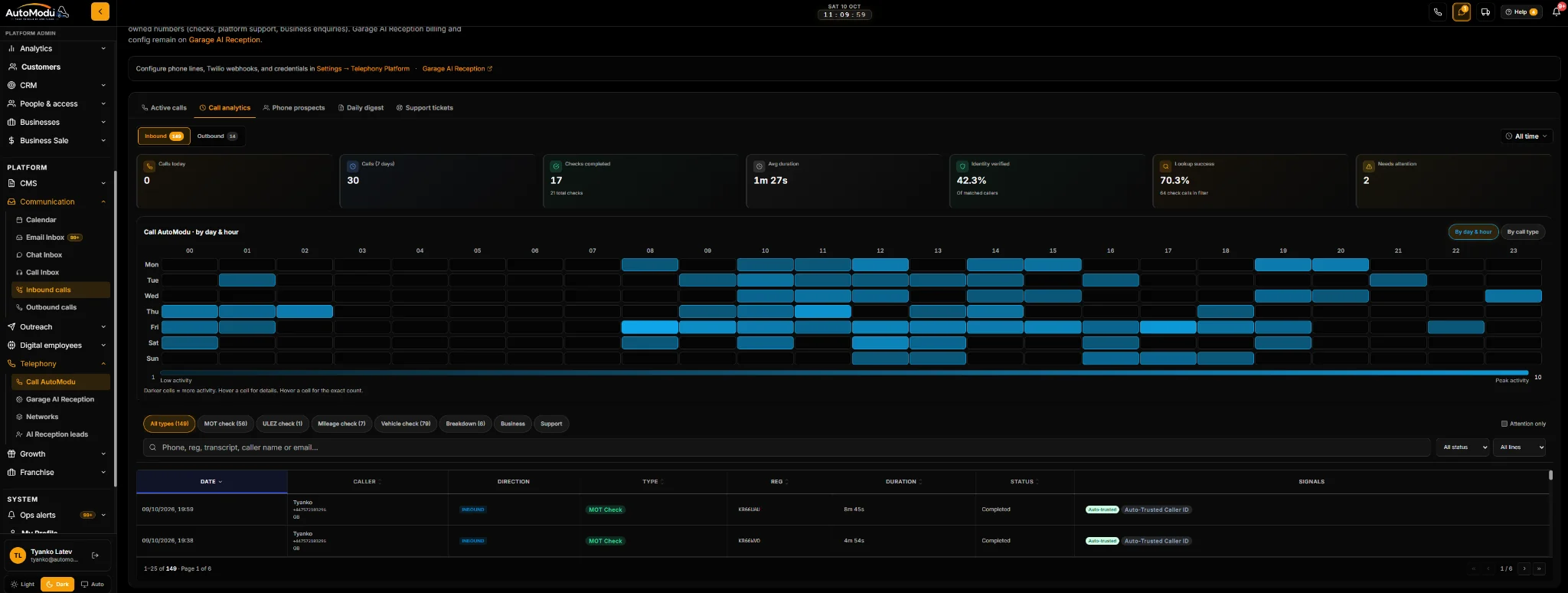Click the Lookup success search icon
1568x593 pixels.
1165,165
